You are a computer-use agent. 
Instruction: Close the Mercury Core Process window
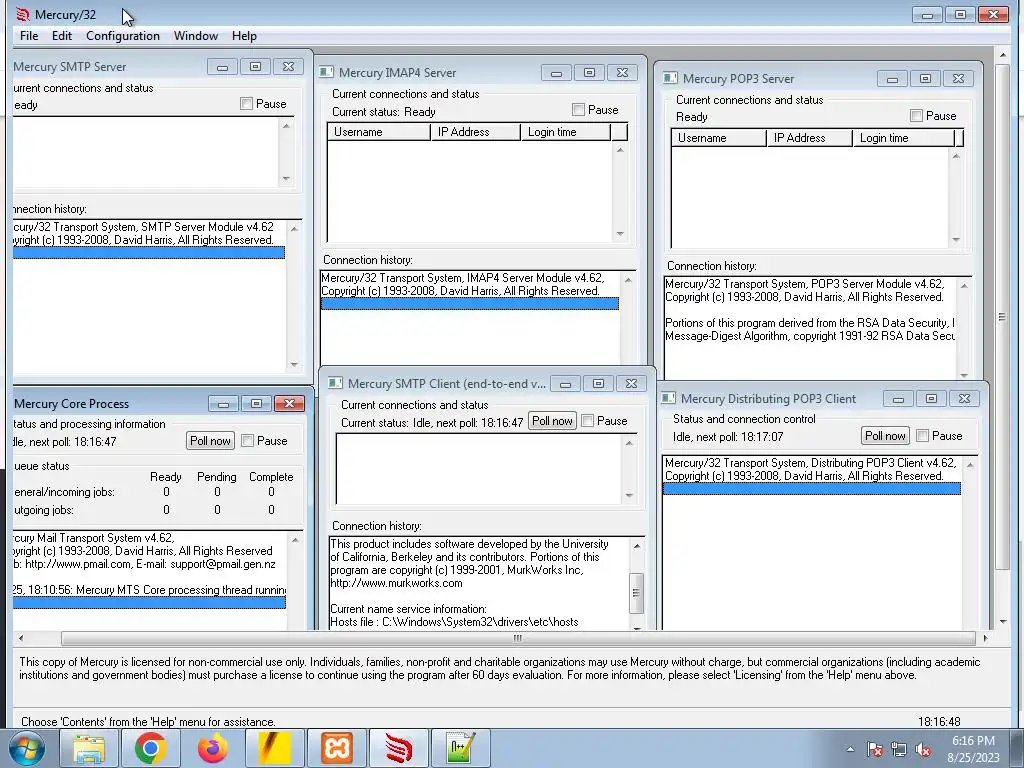click(289, 404)
